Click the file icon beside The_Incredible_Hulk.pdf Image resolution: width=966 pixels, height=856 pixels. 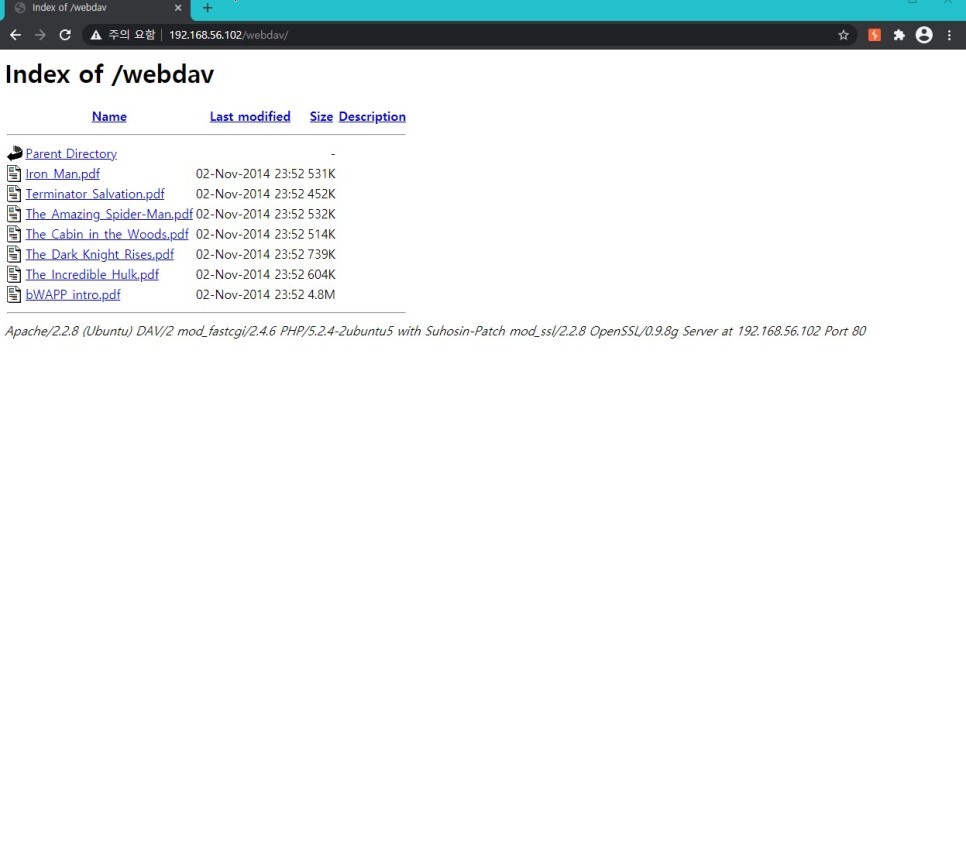coord(14,274)
